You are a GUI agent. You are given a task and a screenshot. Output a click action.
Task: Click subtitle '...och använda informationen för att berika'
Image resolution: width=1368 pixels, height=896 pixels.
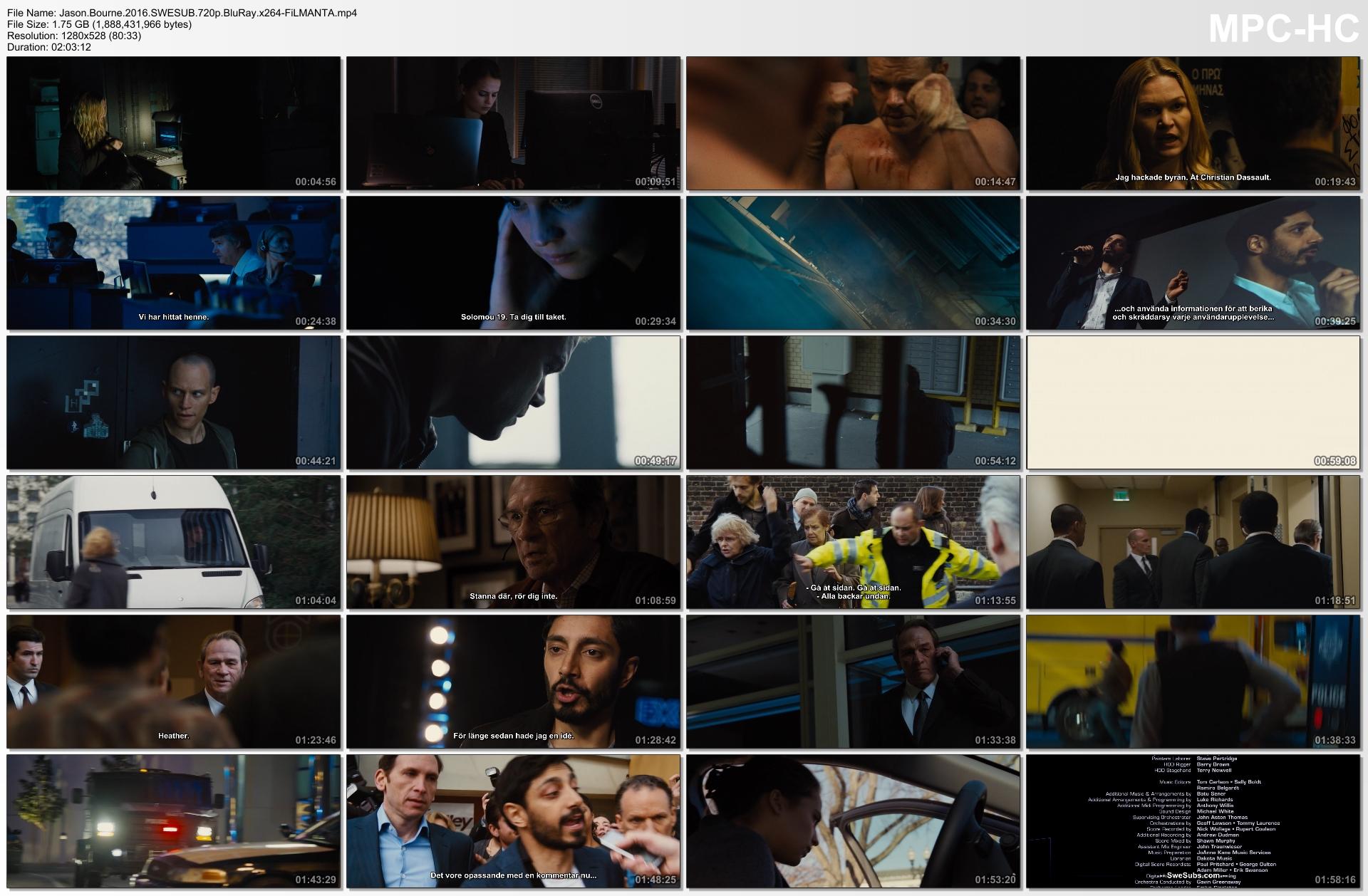tap(1193, 309)
